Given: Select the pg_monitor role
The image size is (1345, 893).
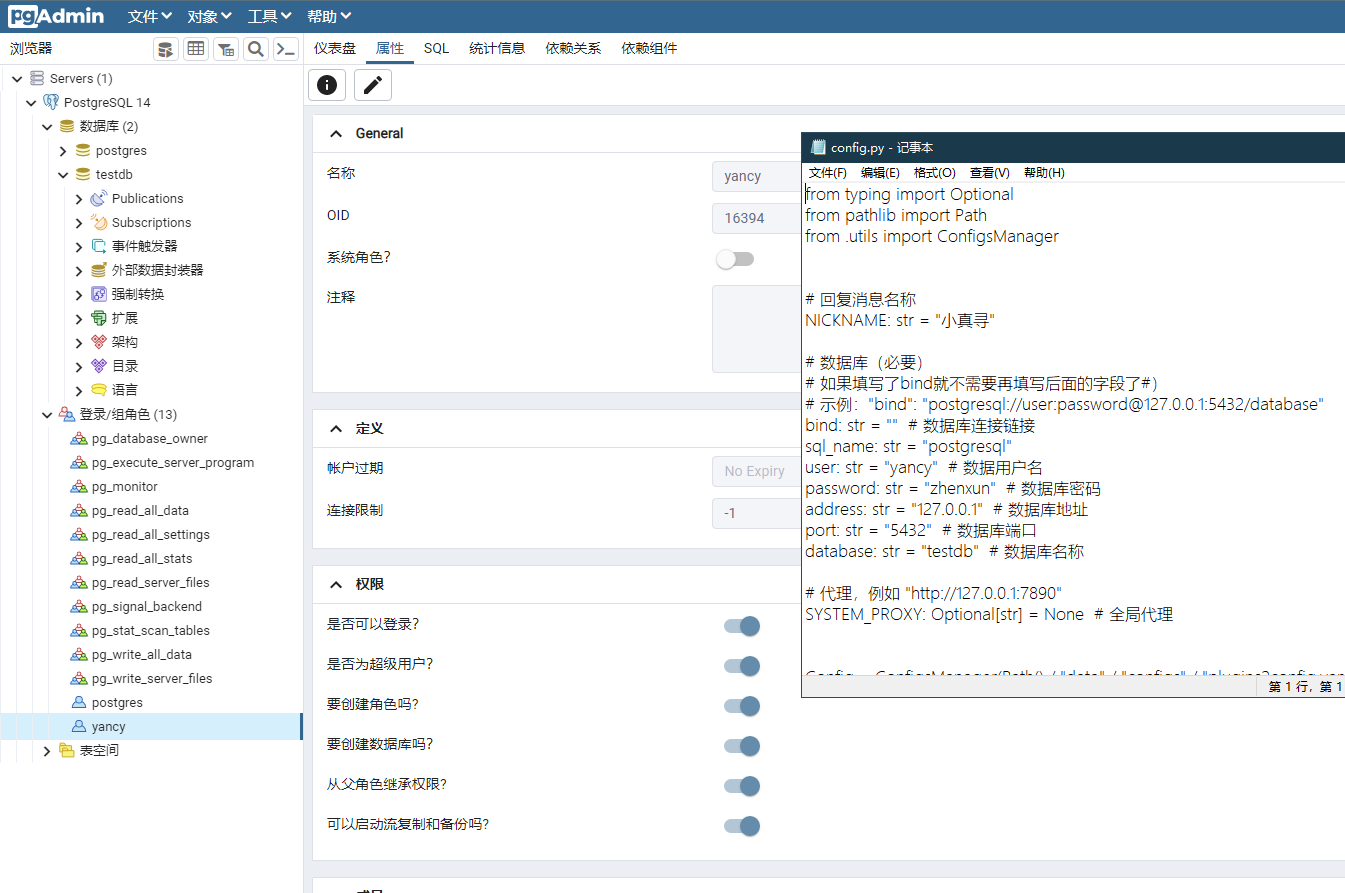Looking at the screenshot, I should click(125, 486).
